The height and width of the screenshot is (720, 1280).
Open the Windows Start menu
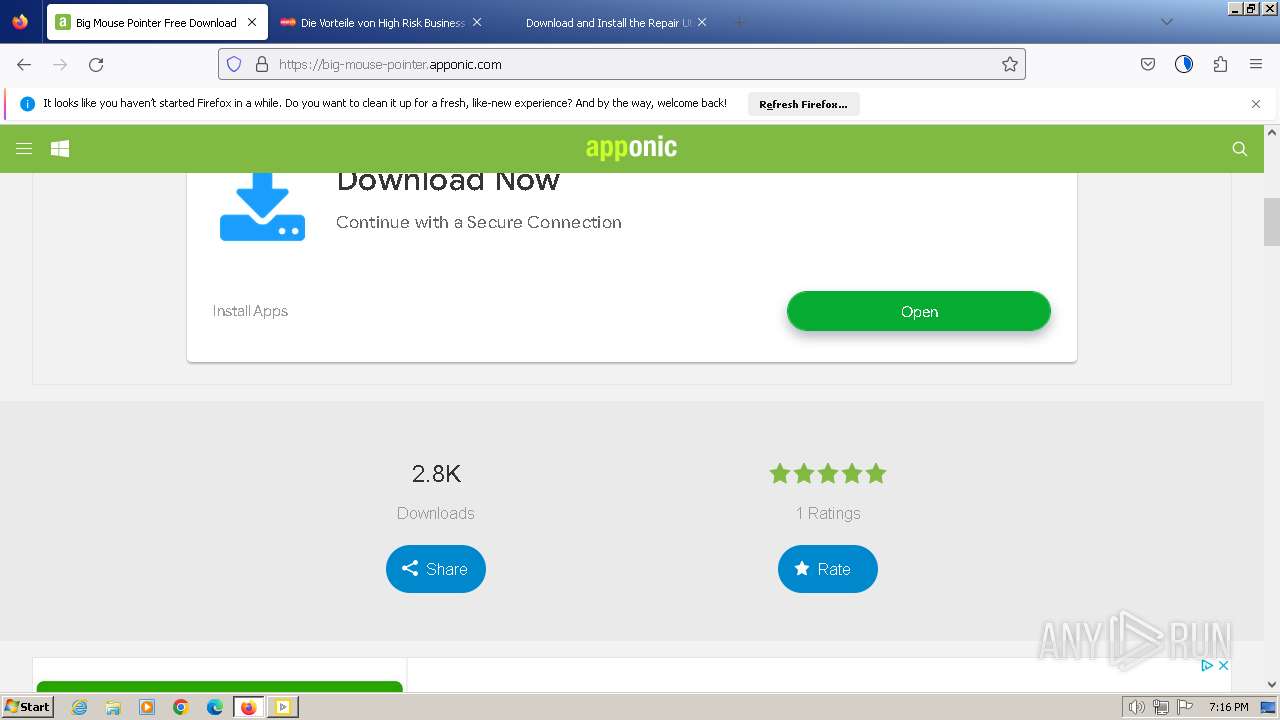28,707
